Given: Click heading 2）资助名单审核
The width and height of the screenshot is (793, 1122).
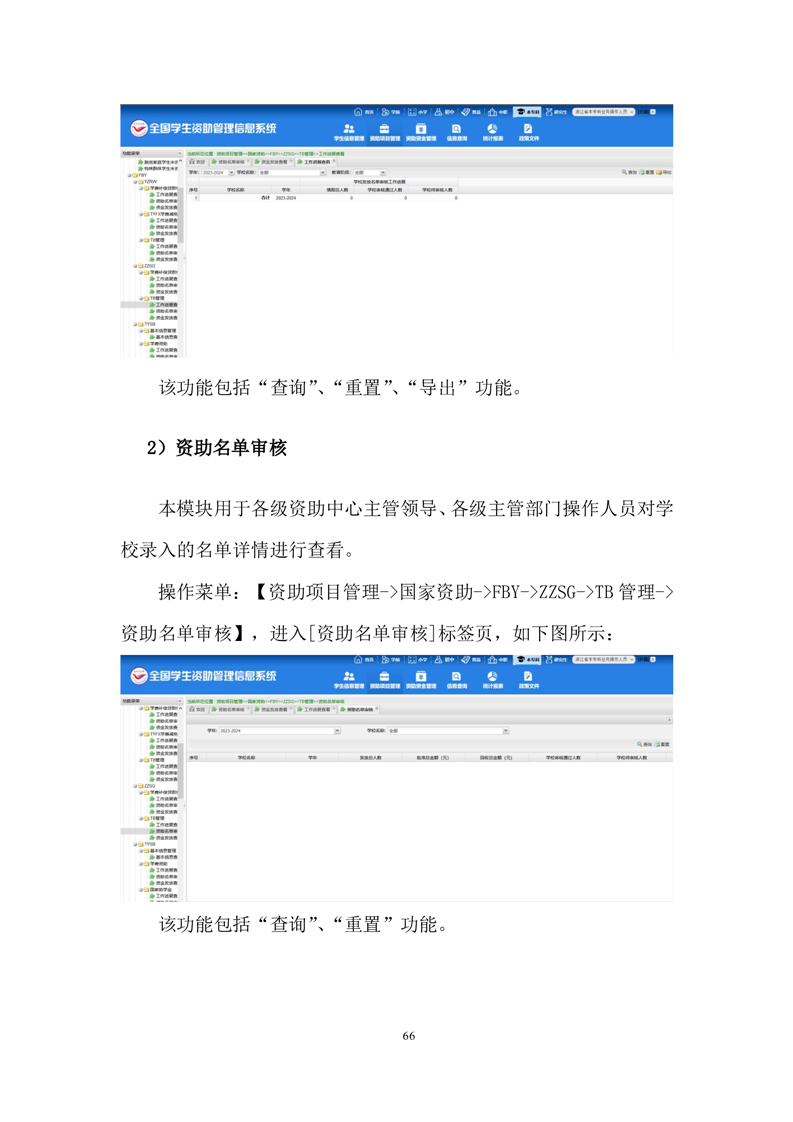Looking at the screenshot, I should (x=217, y=448).
